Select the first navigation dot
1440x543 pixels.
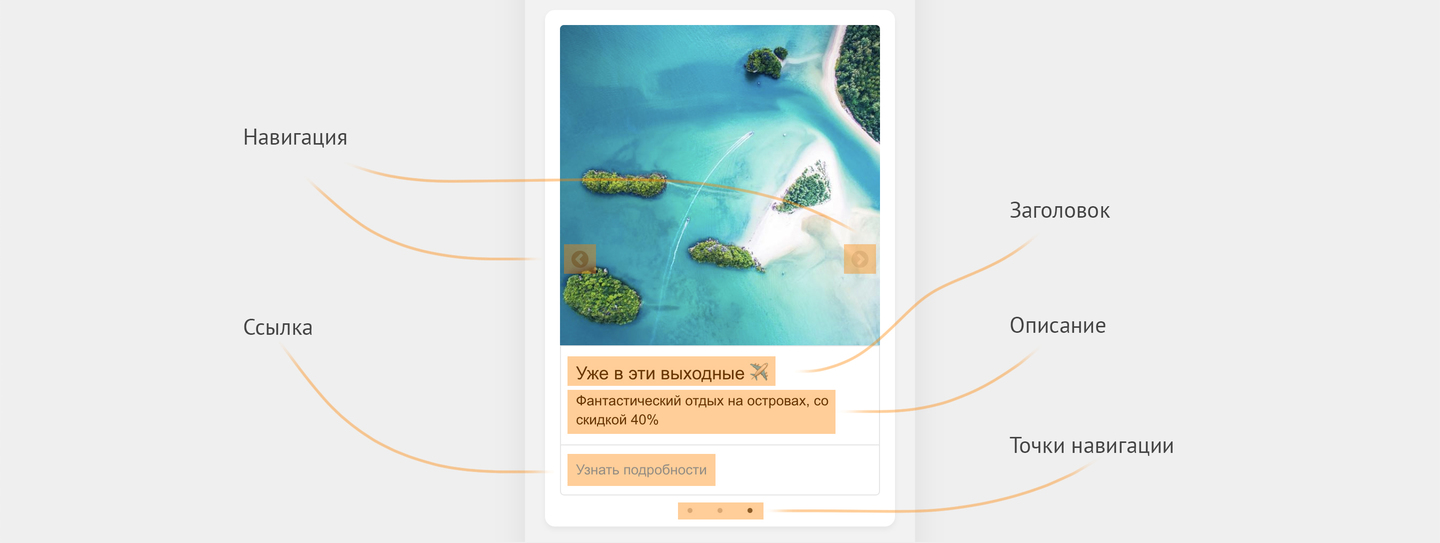690,511
